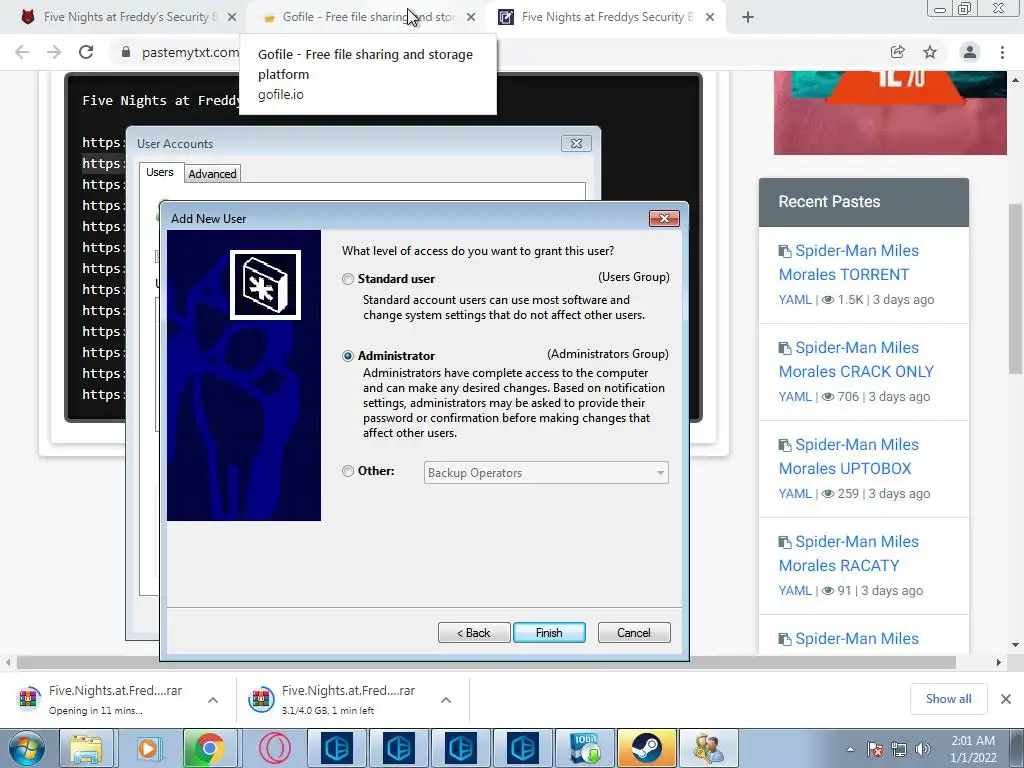The width and height of the screenshot is (1024, 768).
Task: Share this page icon
Action: pos(898,52)
